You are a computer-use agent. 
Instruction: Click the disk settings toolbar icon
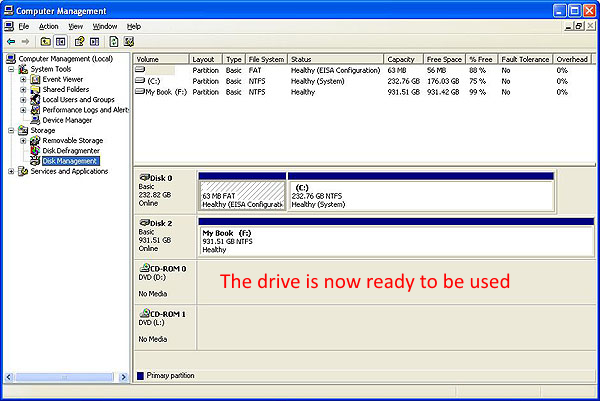(x=129, y=41)
